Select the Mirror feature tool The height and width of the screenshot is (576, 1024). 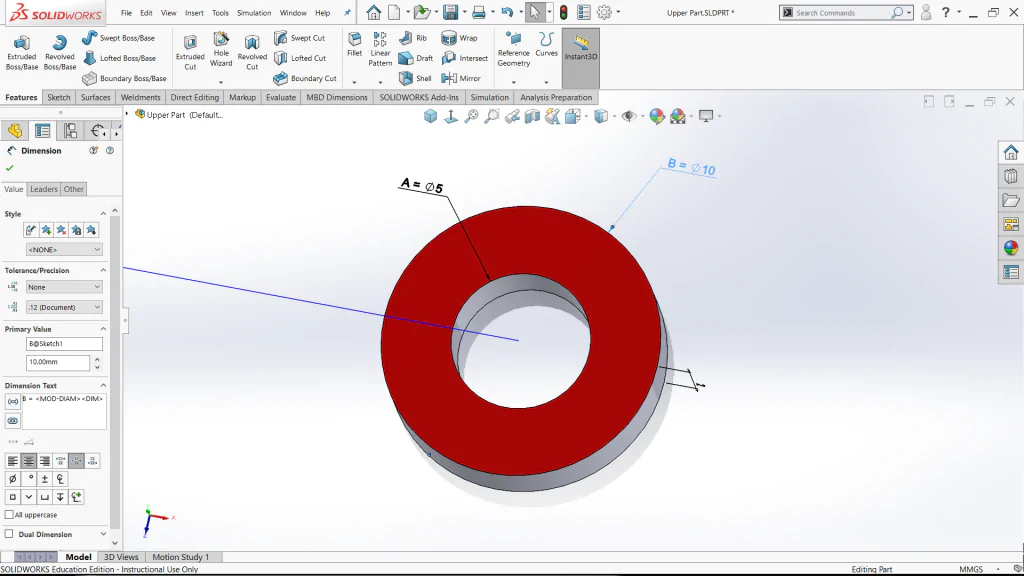pos(461,78)
